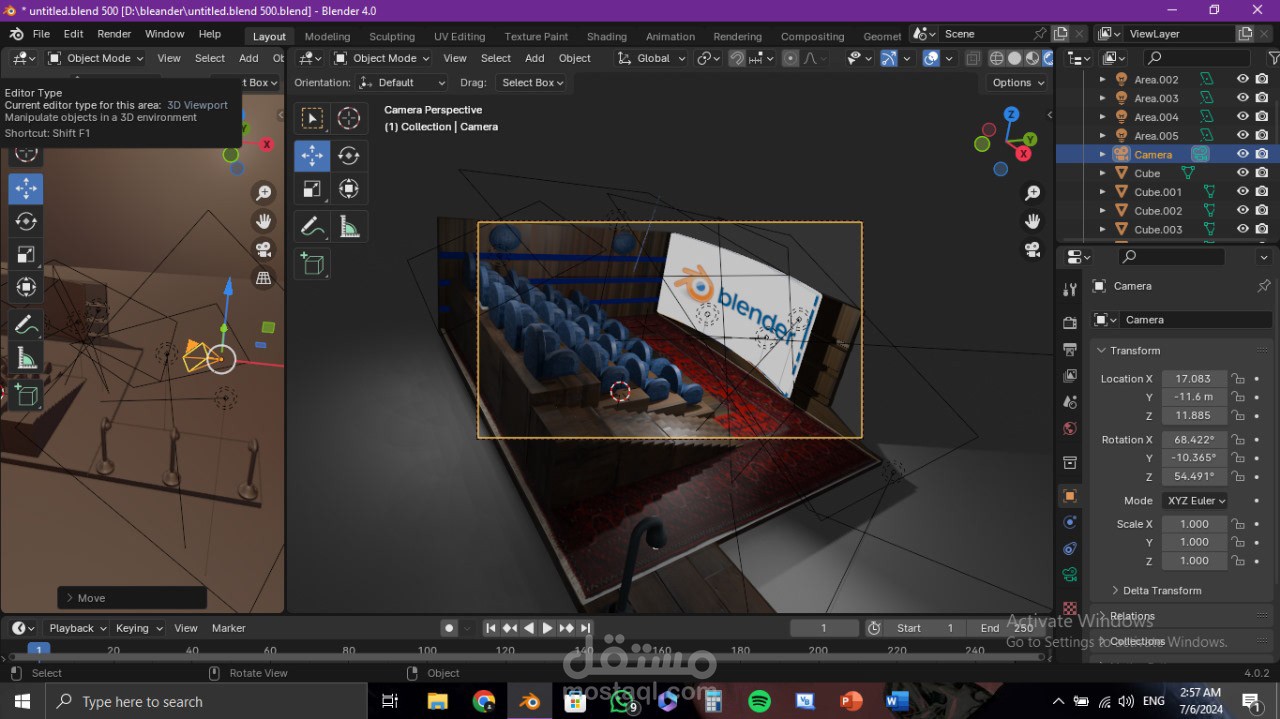Open the World properties tab
The height and width of the screenshot is (719, 1280).
1070,429
